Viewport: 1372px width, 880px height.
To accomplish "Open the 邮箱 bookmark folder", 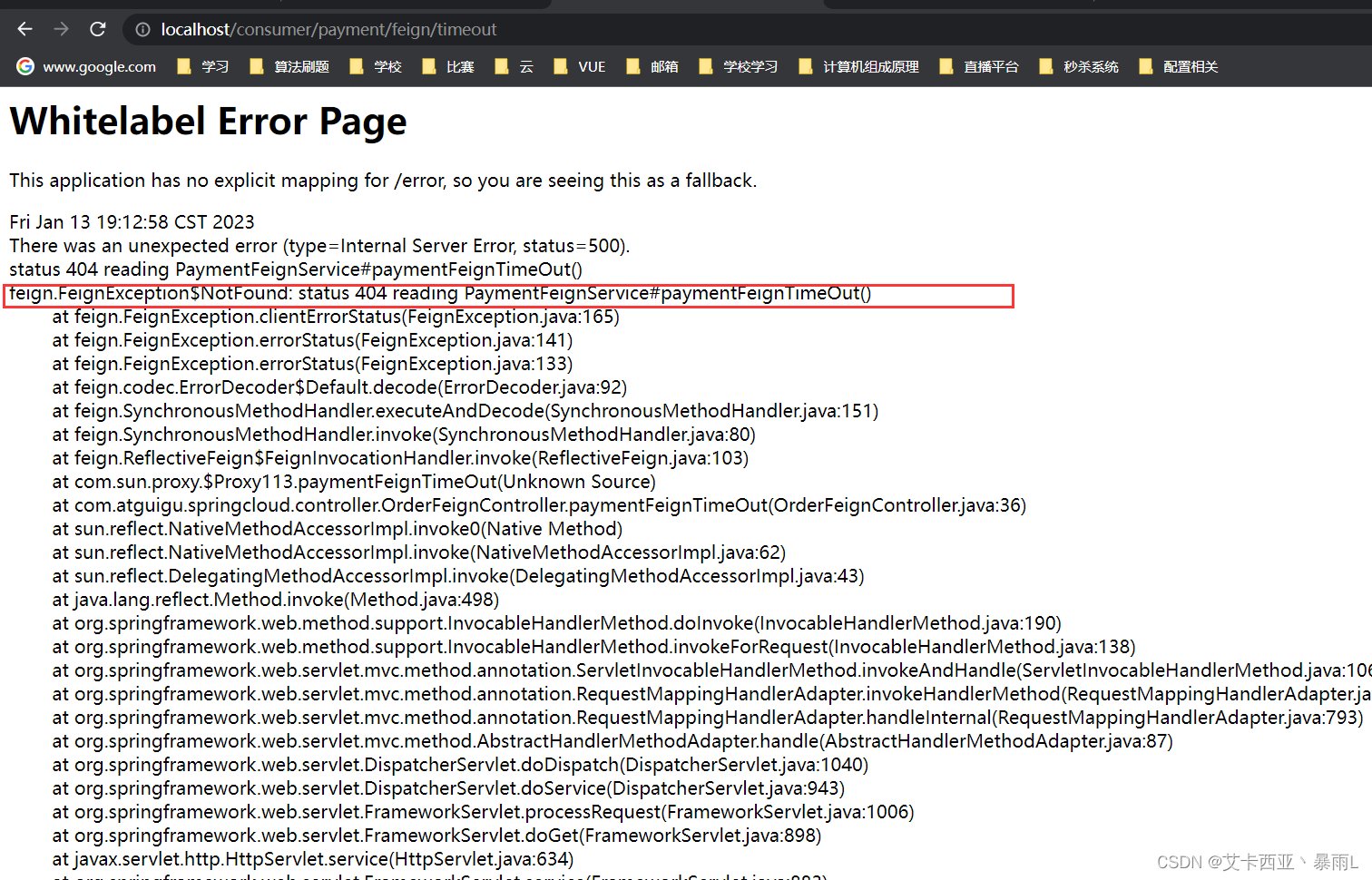I will coord(652,66).
